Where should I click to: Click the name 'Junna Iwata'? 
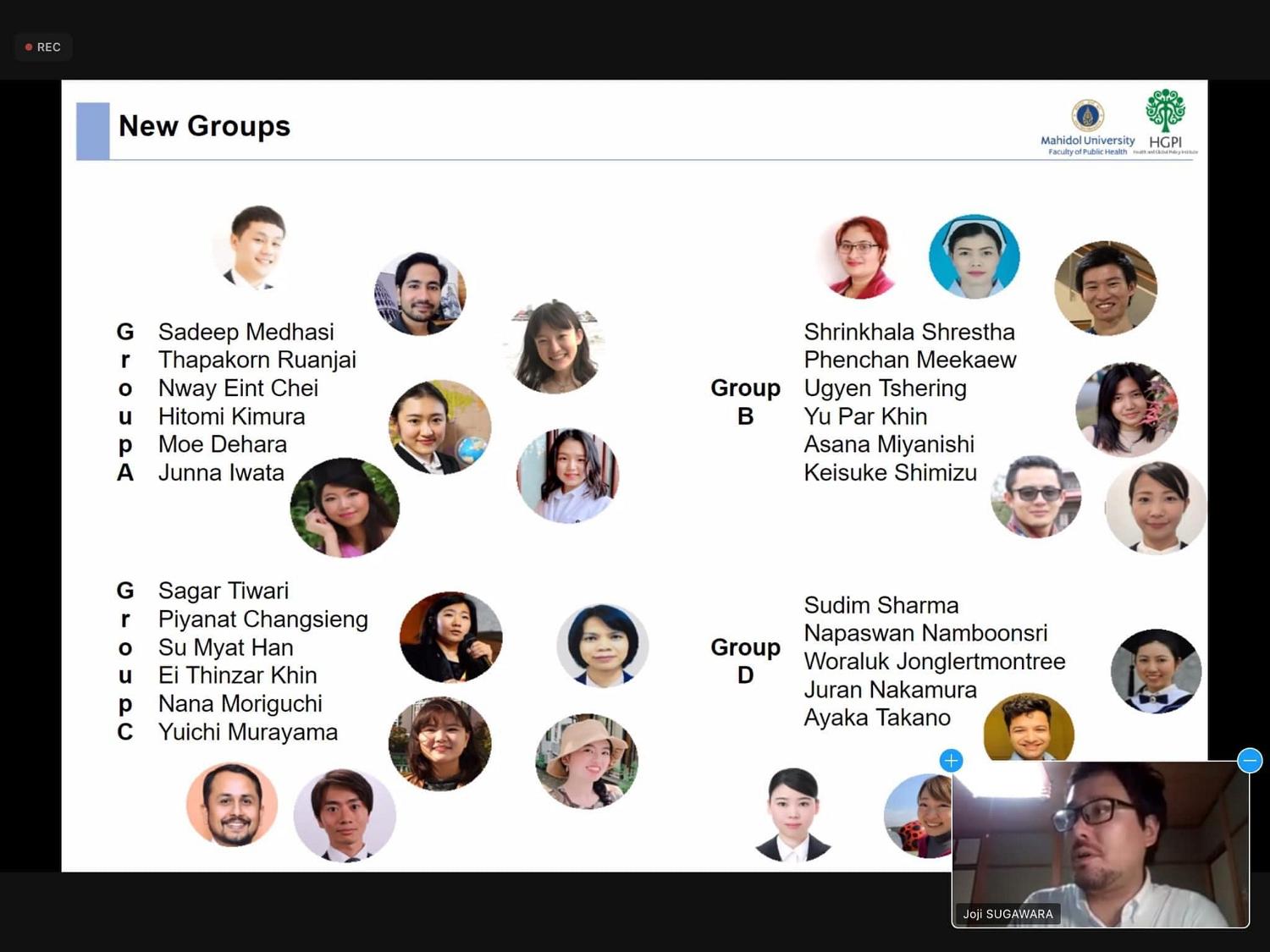(222, 472)
